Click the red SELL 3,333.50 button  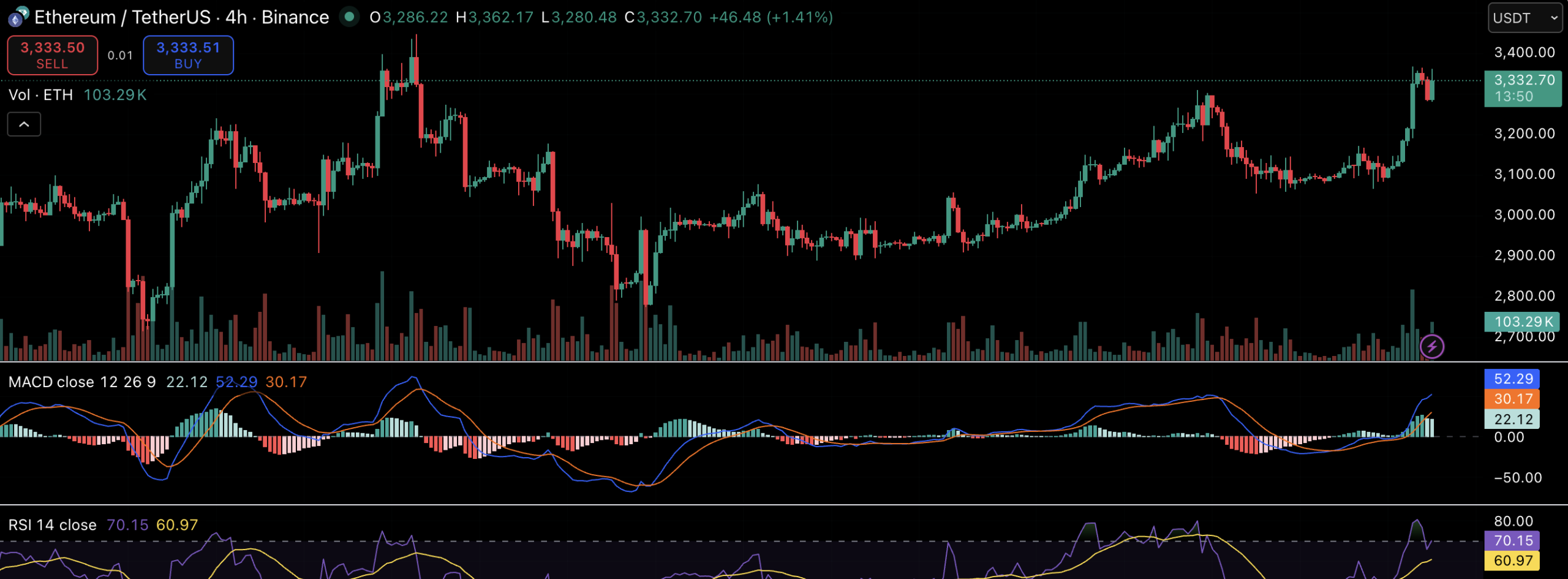tap(53, 55)
